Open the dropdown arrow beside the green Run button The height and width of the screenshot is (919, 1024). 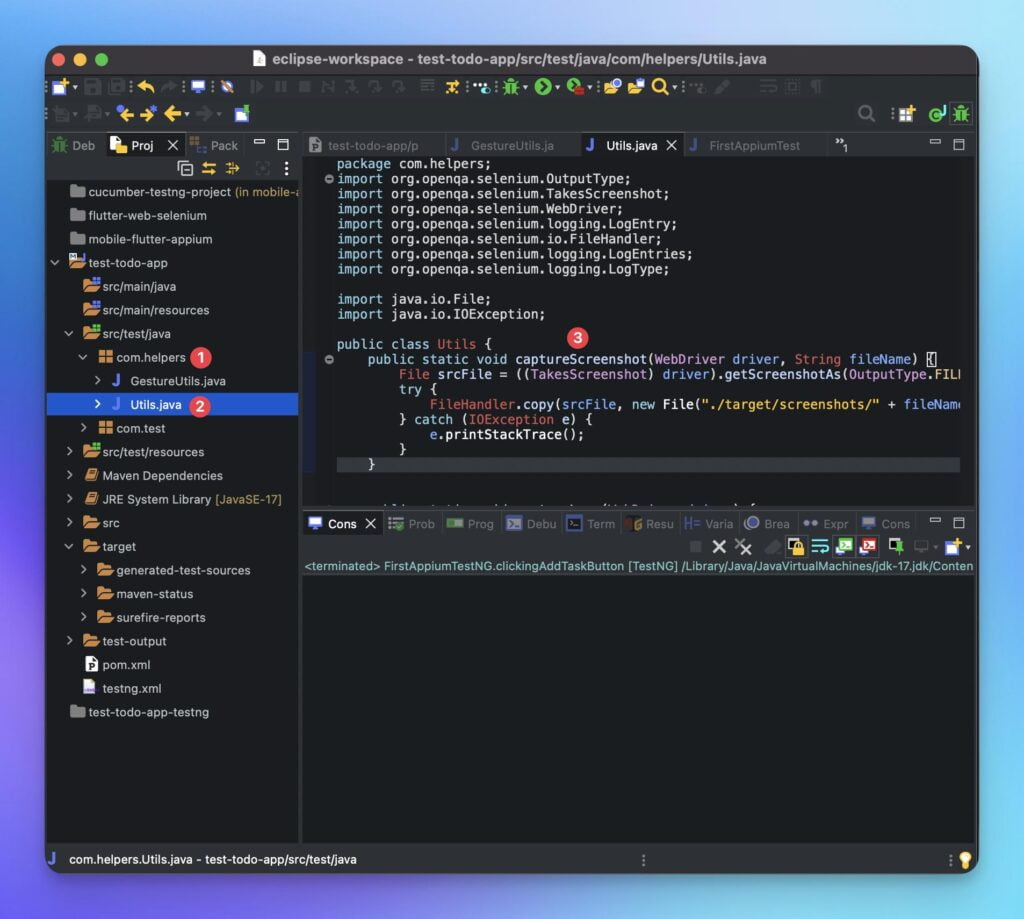pos(557,87)
